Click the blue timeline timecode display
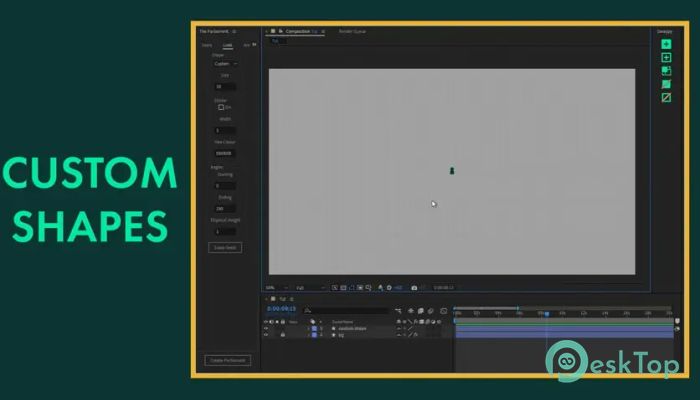Viewport: 700px width, 400px height. [281, 309]
